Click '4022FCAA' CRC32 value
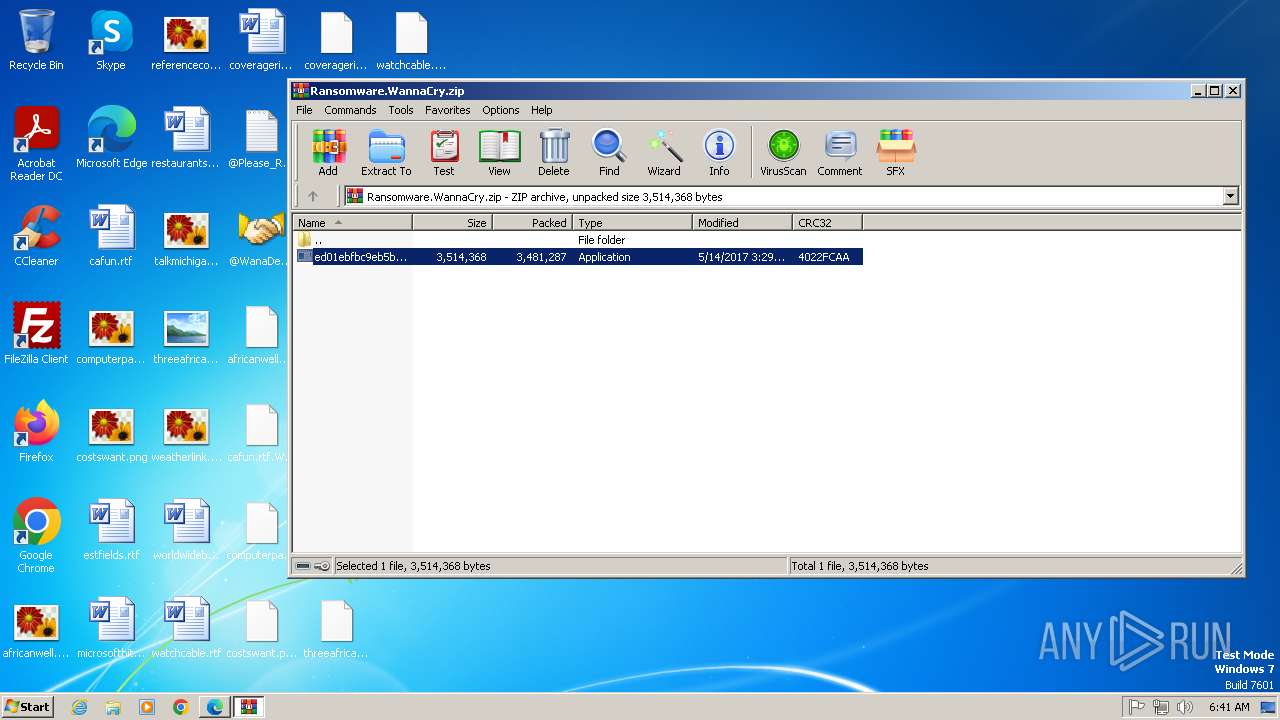This screenshot has width=1280, height=720. tap(824, 257)
